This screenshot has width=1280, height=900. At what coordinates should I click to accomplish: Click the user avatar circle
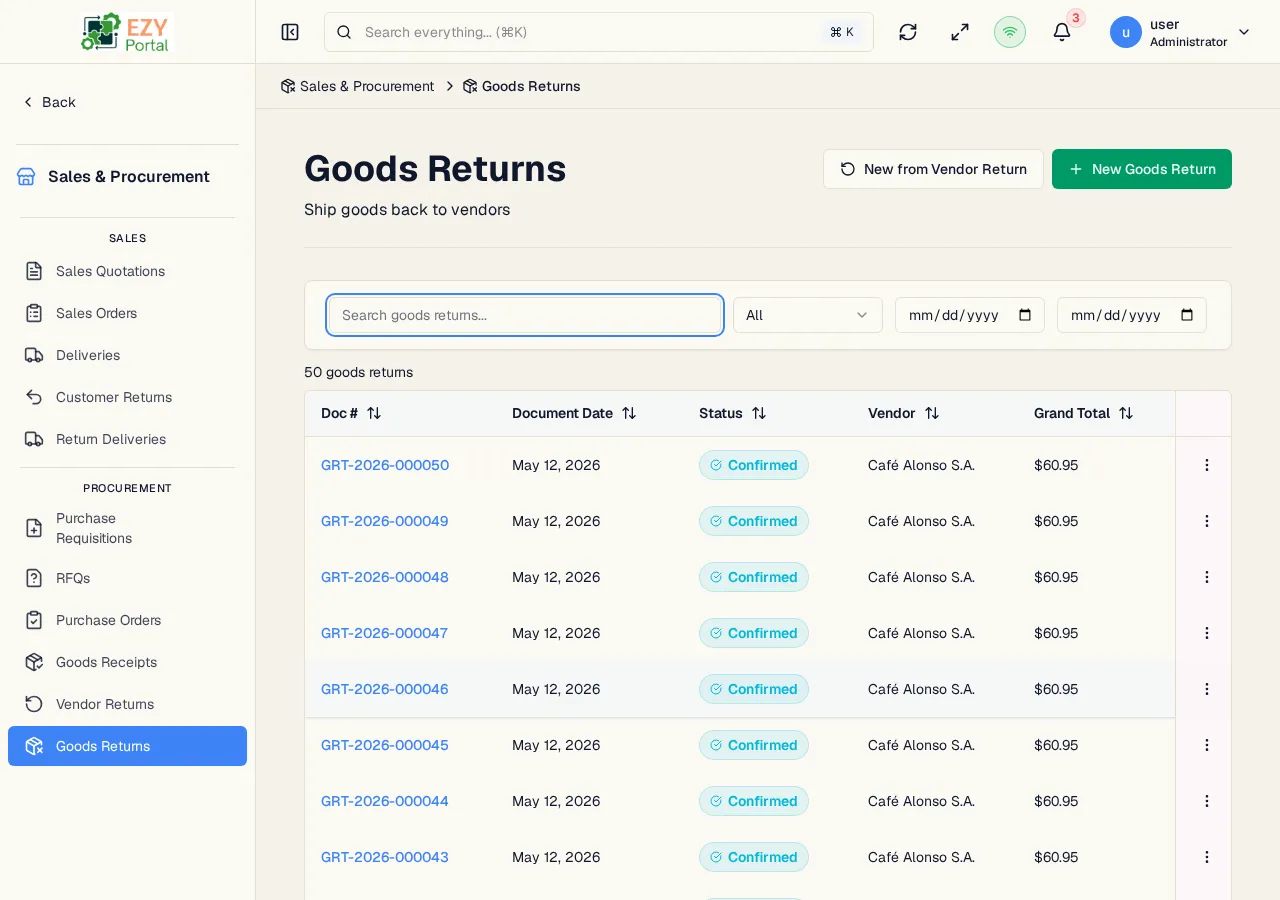[1126, 32]
